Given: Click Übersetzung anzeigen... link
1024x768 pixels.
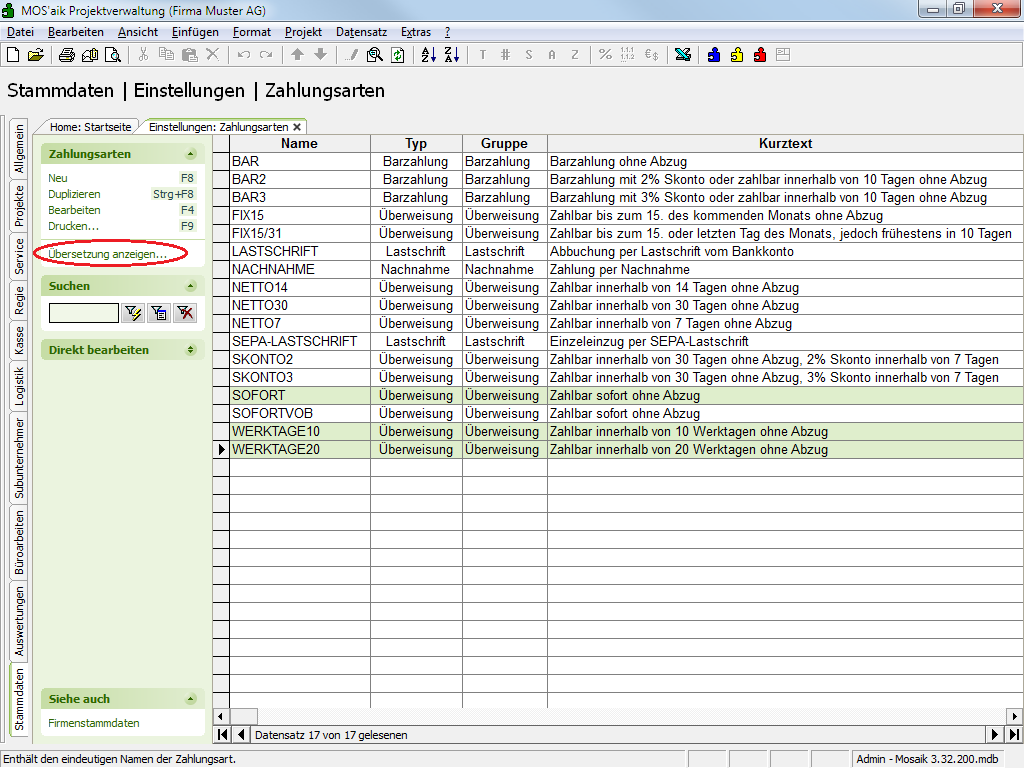Looking at the screenshot, I should (x=107, y=254).
